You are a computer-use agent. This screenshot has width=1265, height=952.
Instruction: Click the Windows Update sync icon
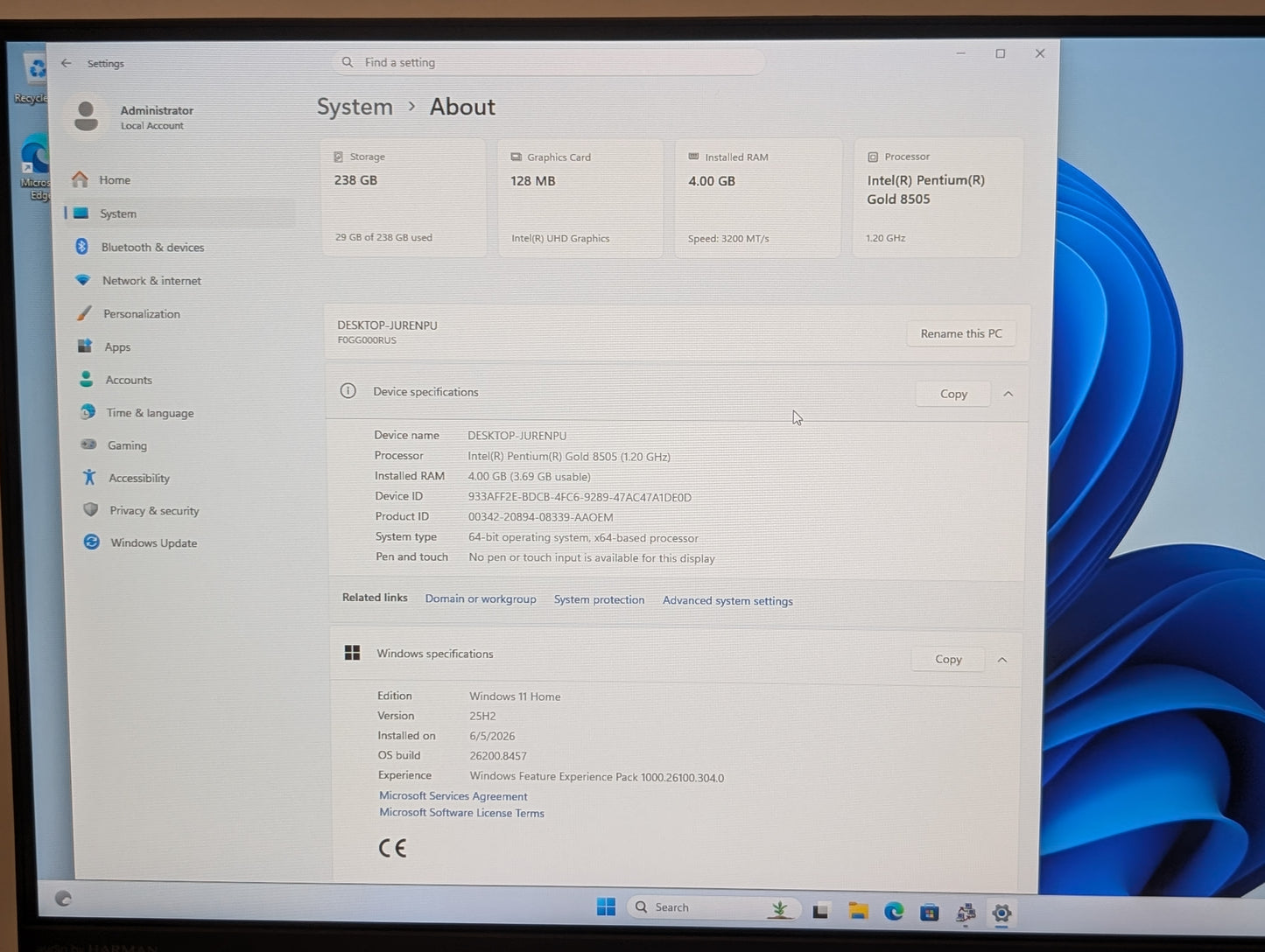pos(91,542)
